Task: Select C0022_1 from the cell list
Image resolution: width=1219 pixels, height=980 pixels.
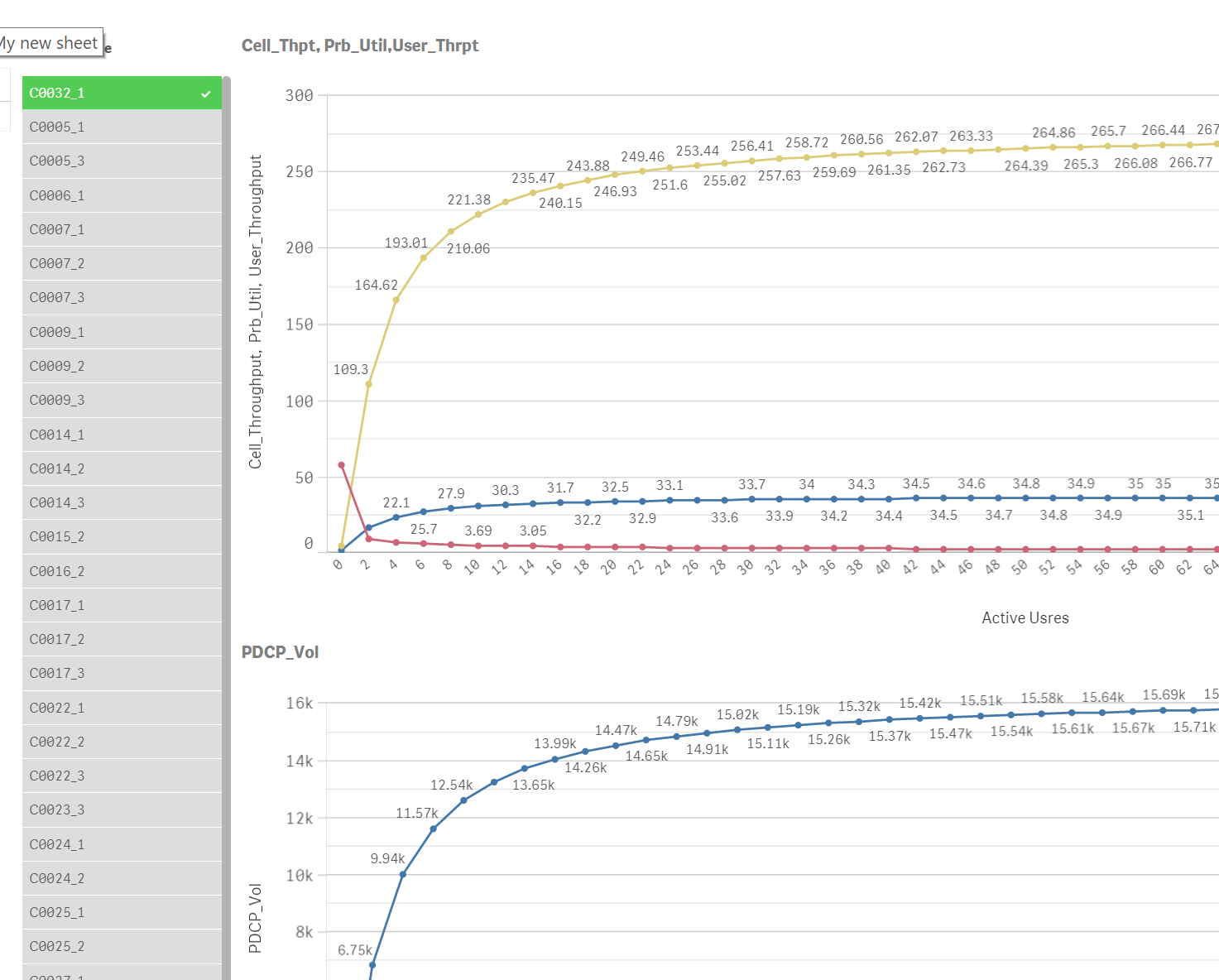Action: pos(99,707)
